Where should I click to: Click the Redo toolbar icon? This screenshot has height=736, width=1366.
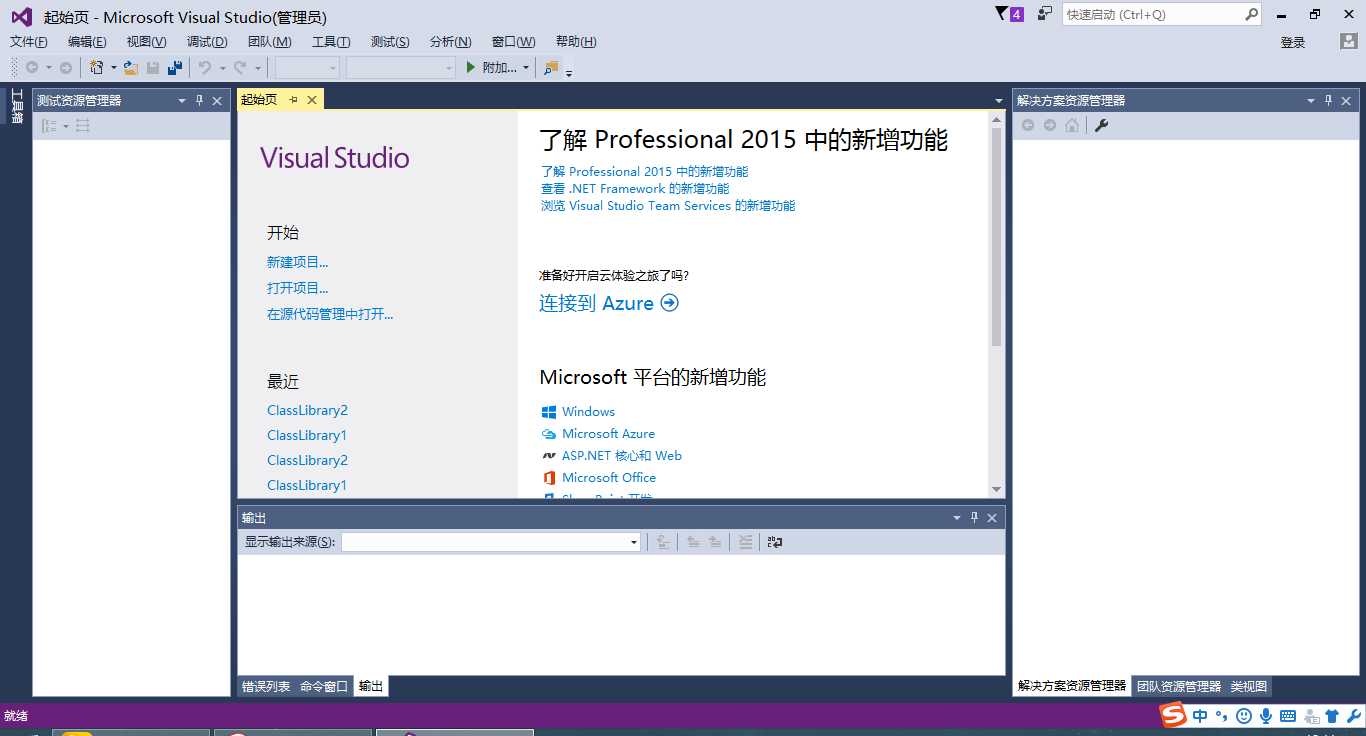tap(240, 68)
